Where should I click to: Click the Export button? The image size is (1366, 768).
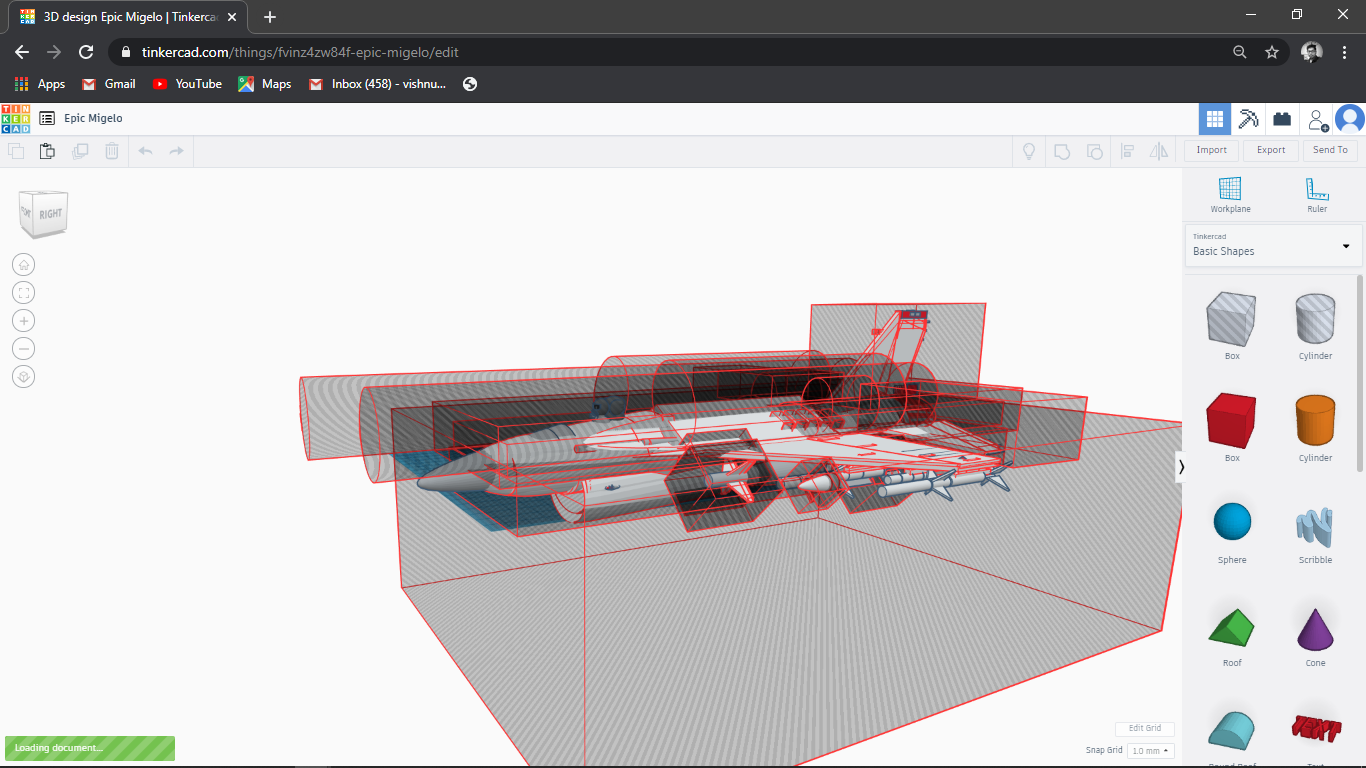click(x=1270, y=150)
